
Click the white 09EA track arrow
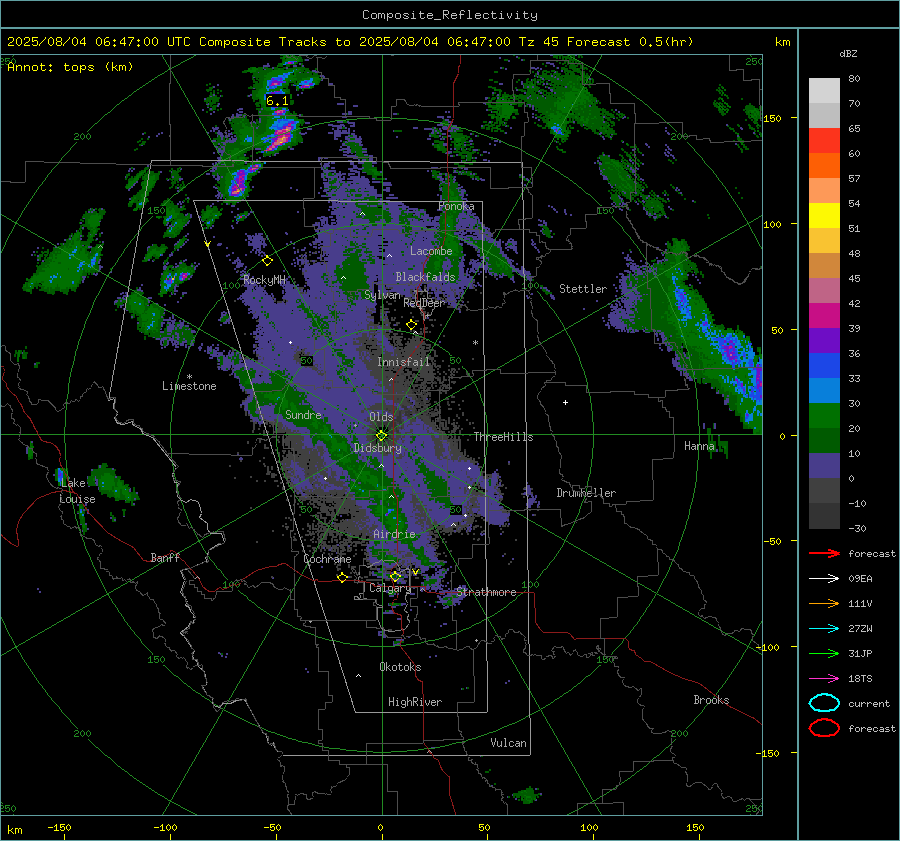tap(824, 579)
